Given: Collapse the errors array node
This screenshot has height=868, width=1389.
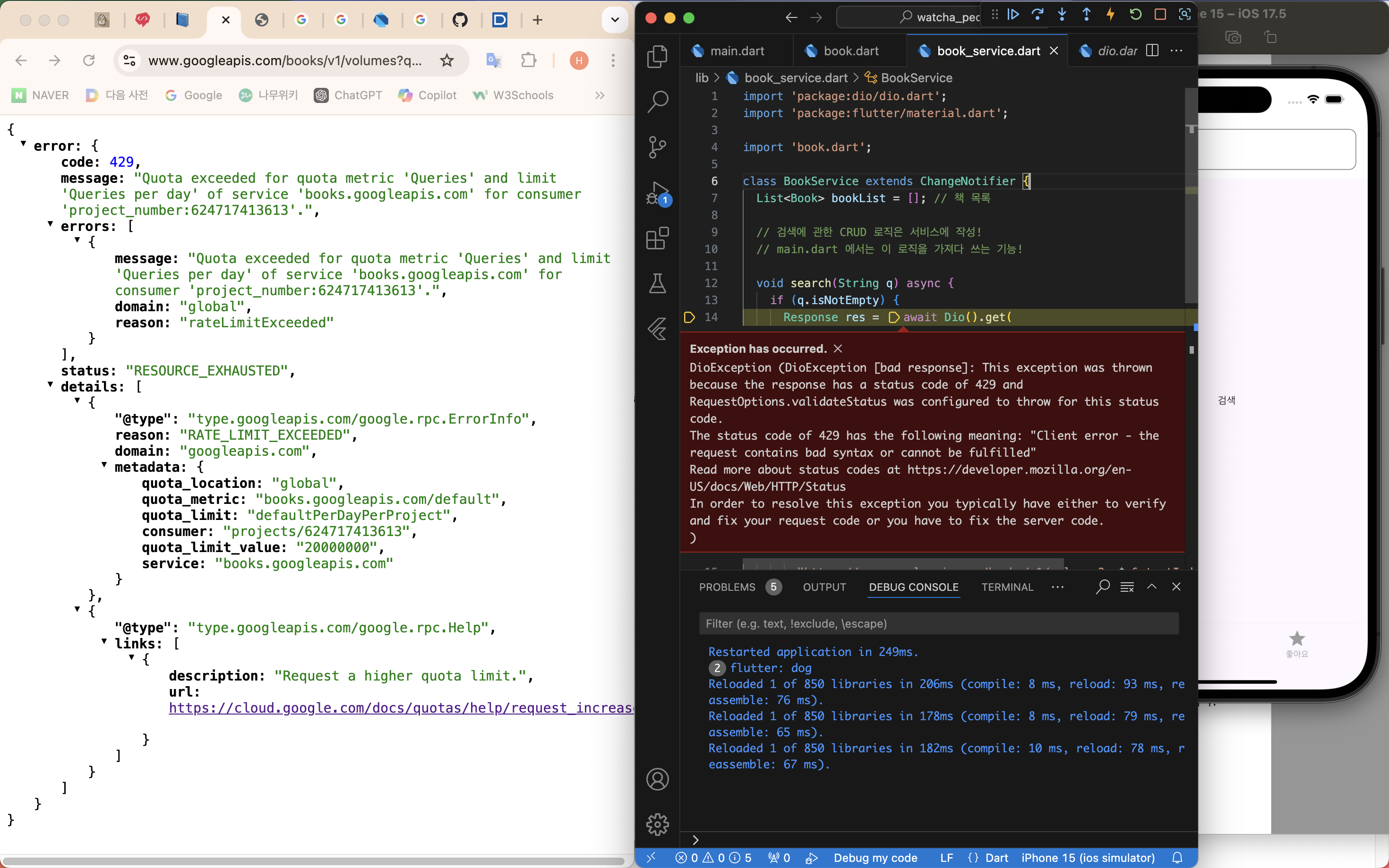Looking at the screenshot, I should point(51,224).
